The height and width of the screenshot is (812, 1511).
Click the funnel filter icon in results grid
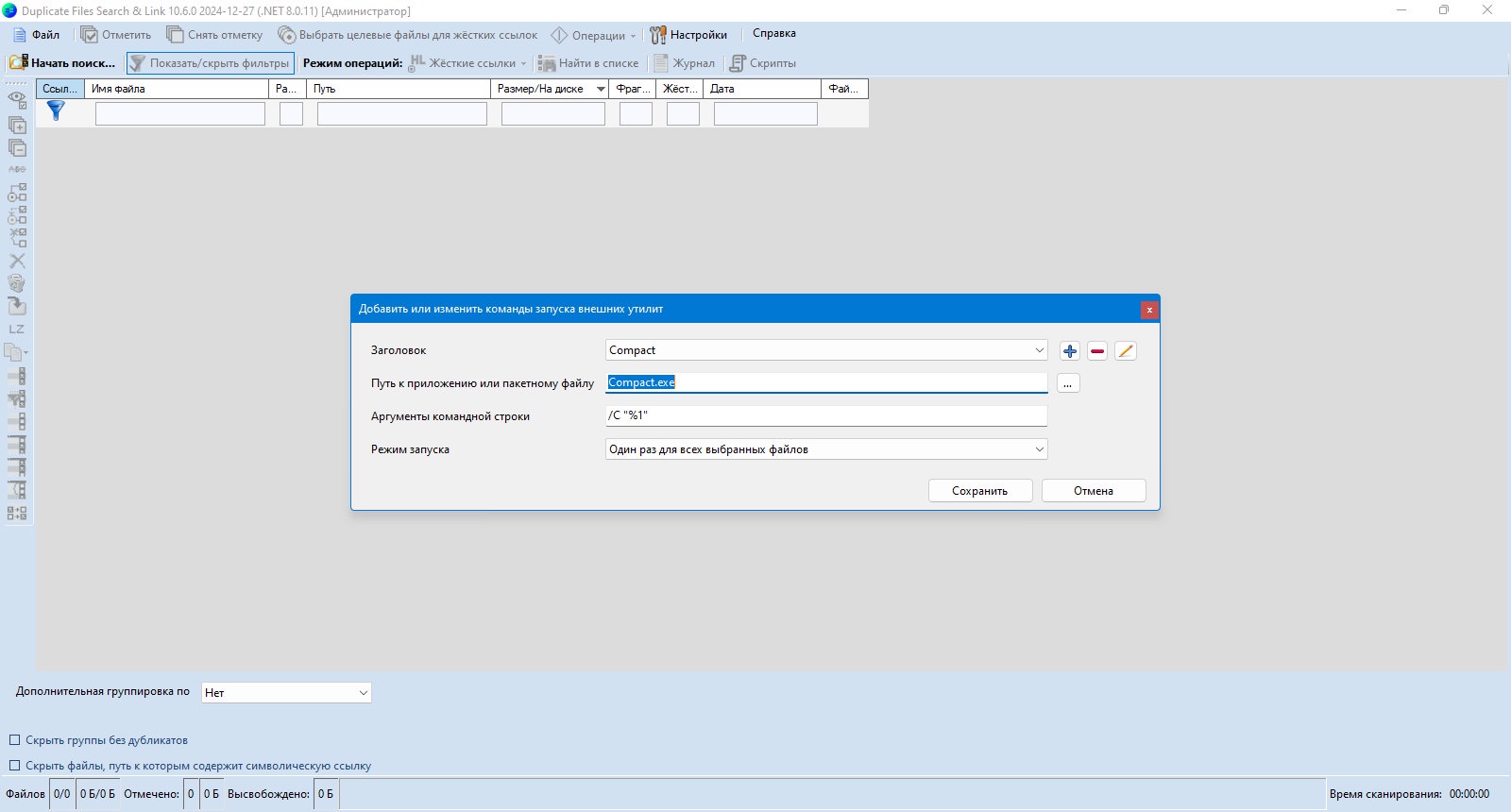56,111
